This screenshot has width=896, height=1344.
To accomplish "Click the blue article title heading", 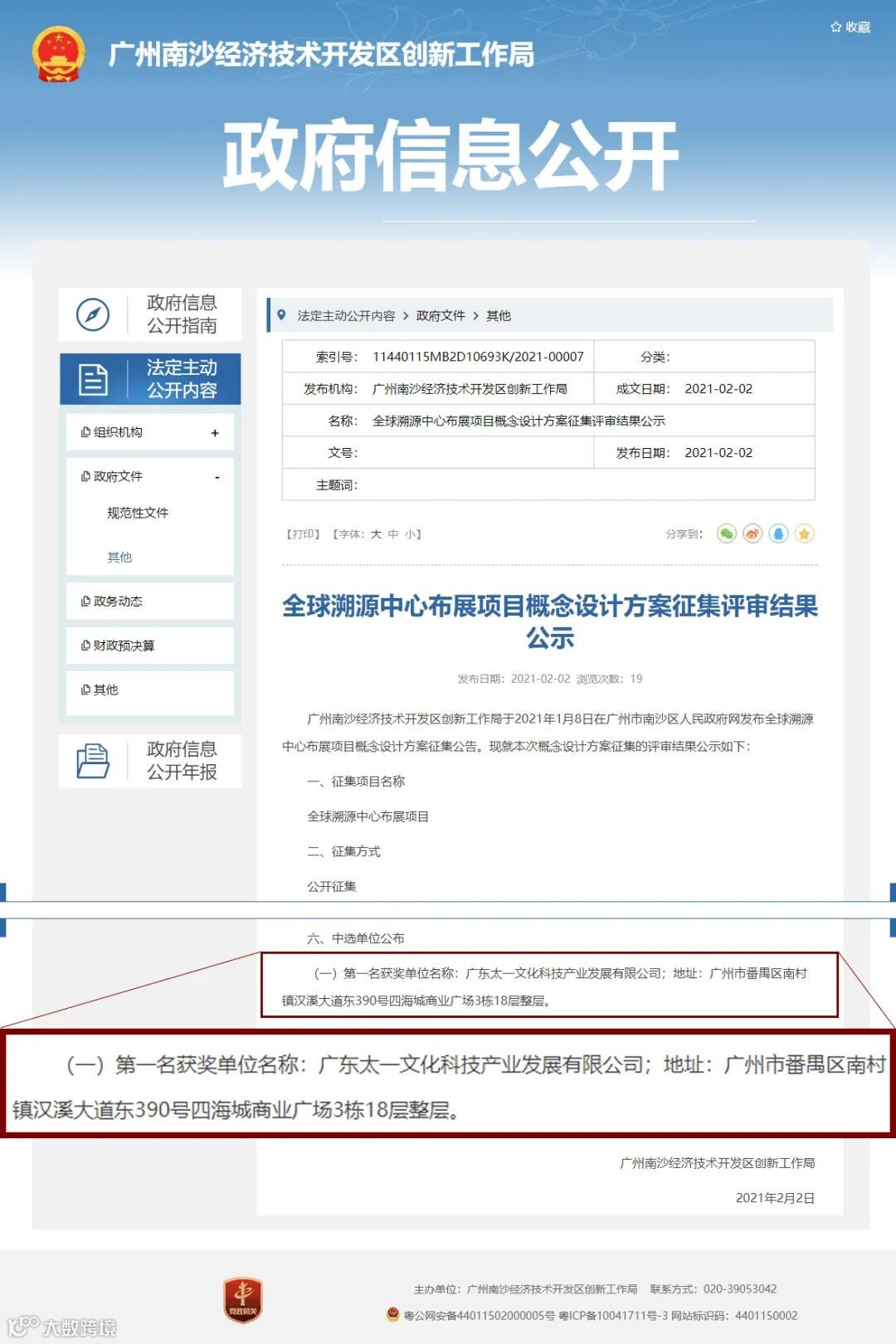I will (x=549, y=621).
